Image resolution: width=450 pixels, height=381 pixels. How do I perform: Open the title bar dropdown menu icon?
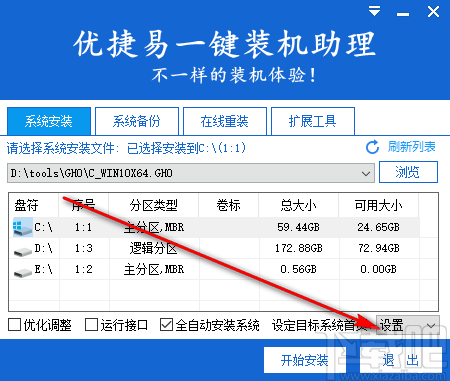(375, 12)
